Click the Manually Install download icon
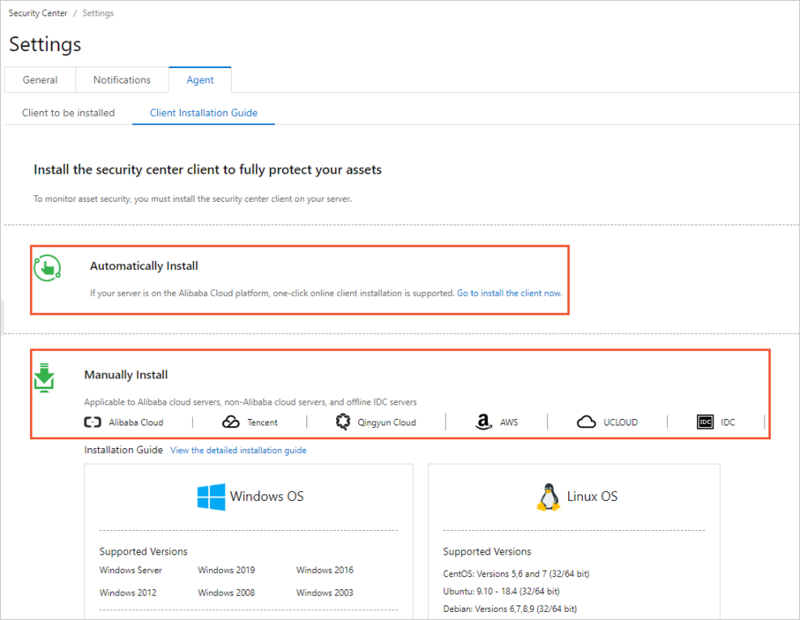The width and height of the screenshot is (800, 620). click(45, 378)
